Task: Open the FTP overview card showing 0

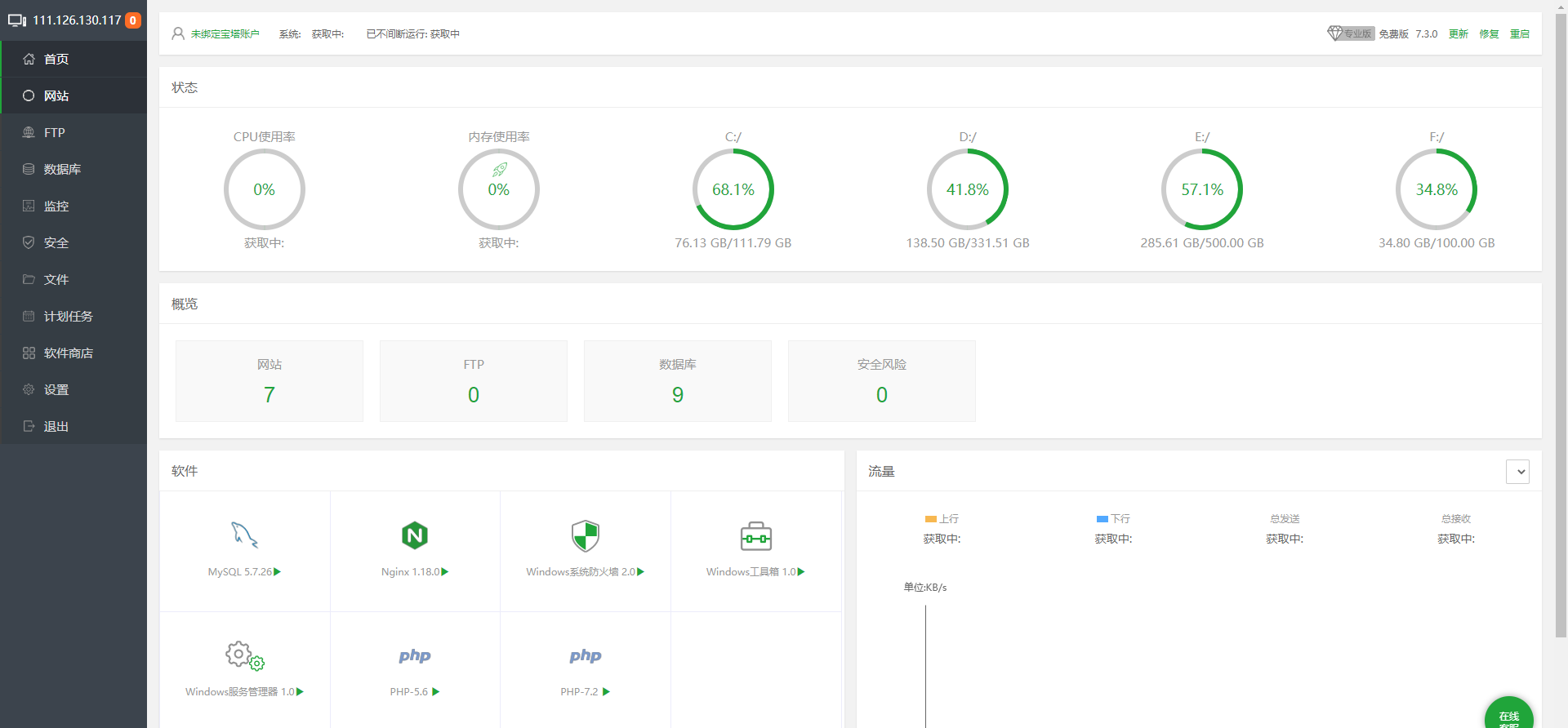Action: (x=474, y=381)
